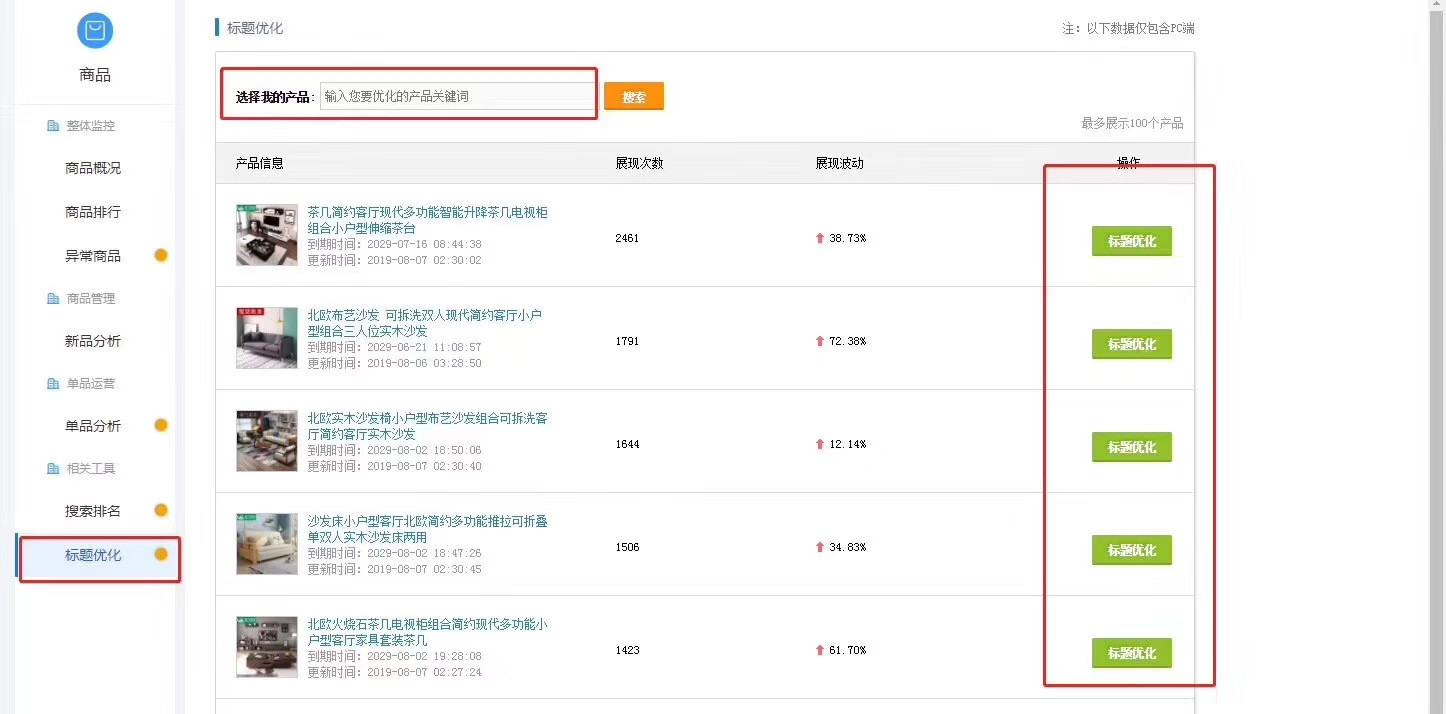This screenshot has width=1446, height=714.
Task: Go to 异常商品 menu item
Action: click(93, 256)
